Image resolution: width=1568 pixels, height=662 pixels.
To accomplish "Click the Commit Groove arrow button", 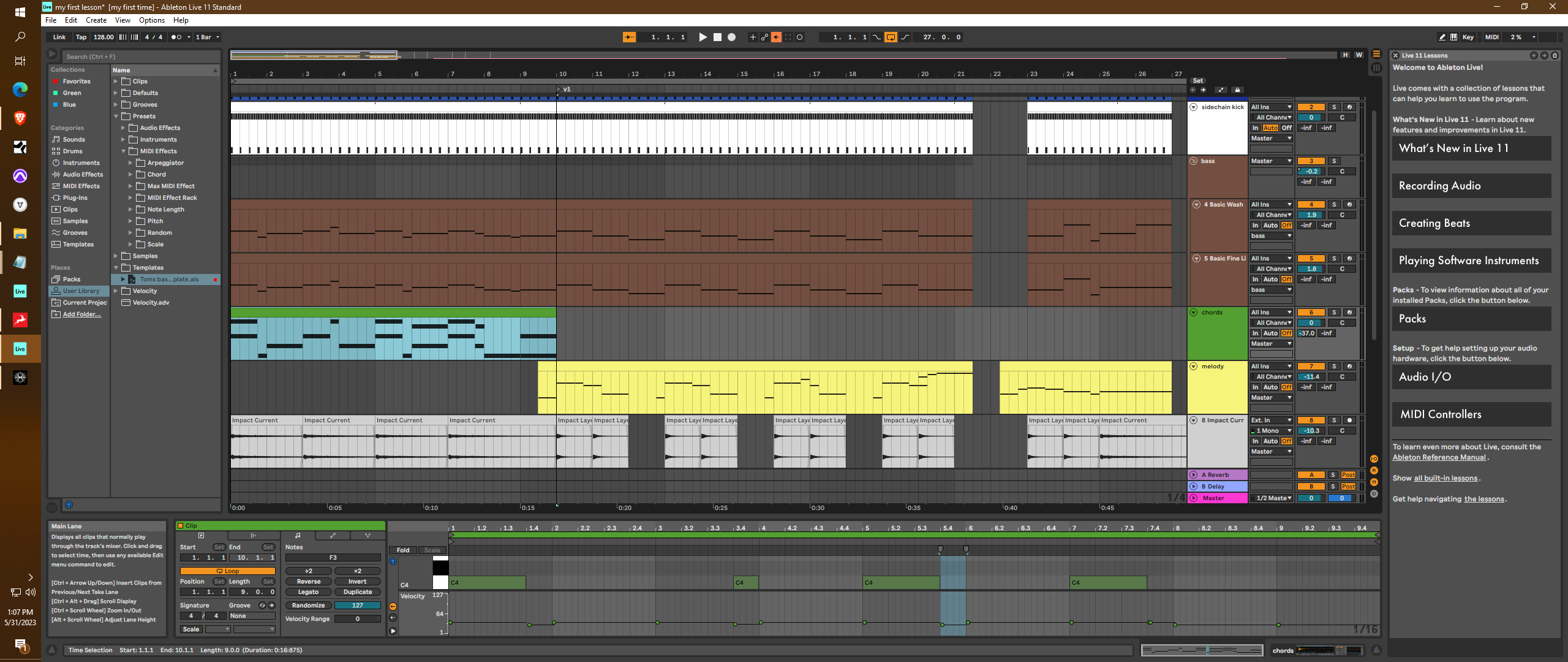I will tap(272, 606).
